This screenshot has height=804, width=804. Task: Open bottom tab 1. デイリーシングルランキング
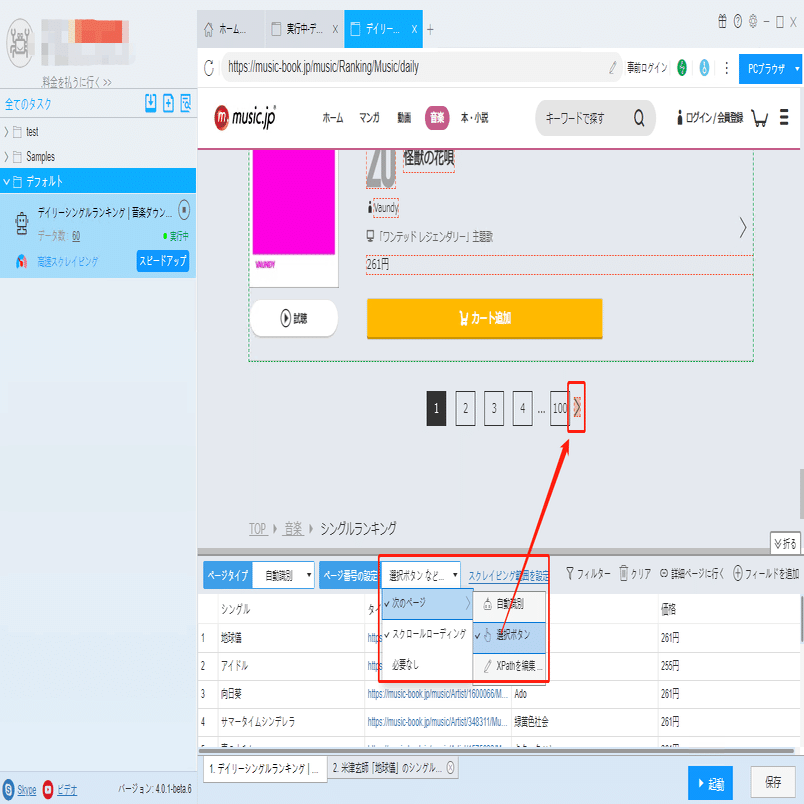click(265, 769)
